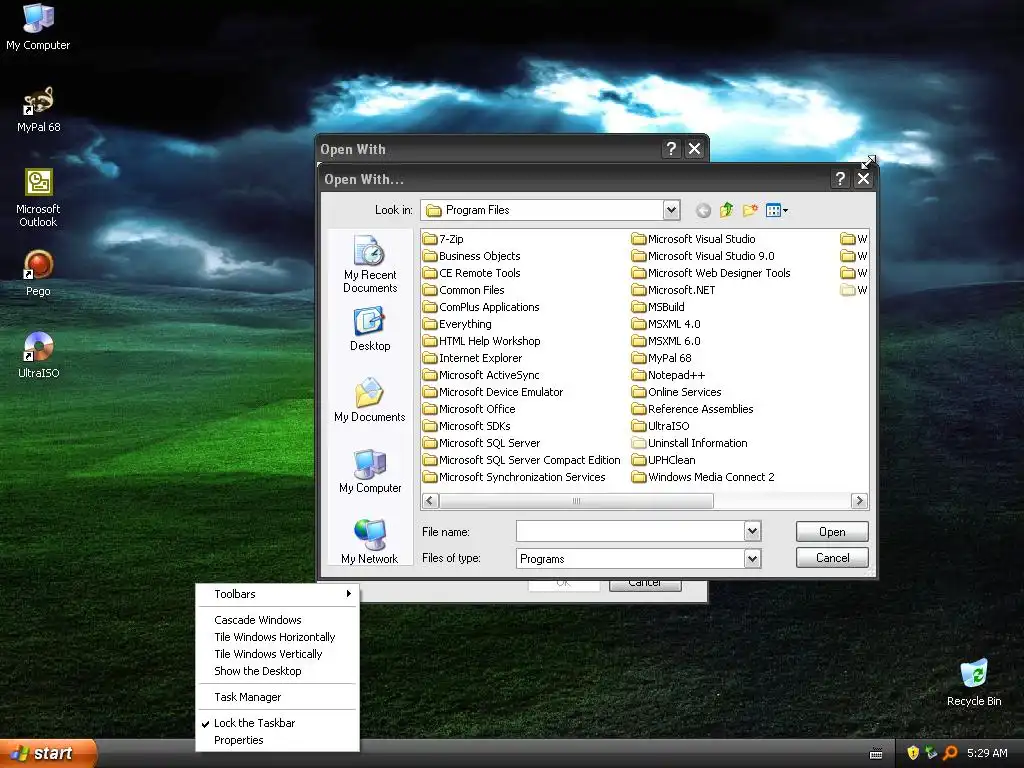Click the magnifier search tray icon
This screenshot has width=1024, height=768.
coord(950,753)
